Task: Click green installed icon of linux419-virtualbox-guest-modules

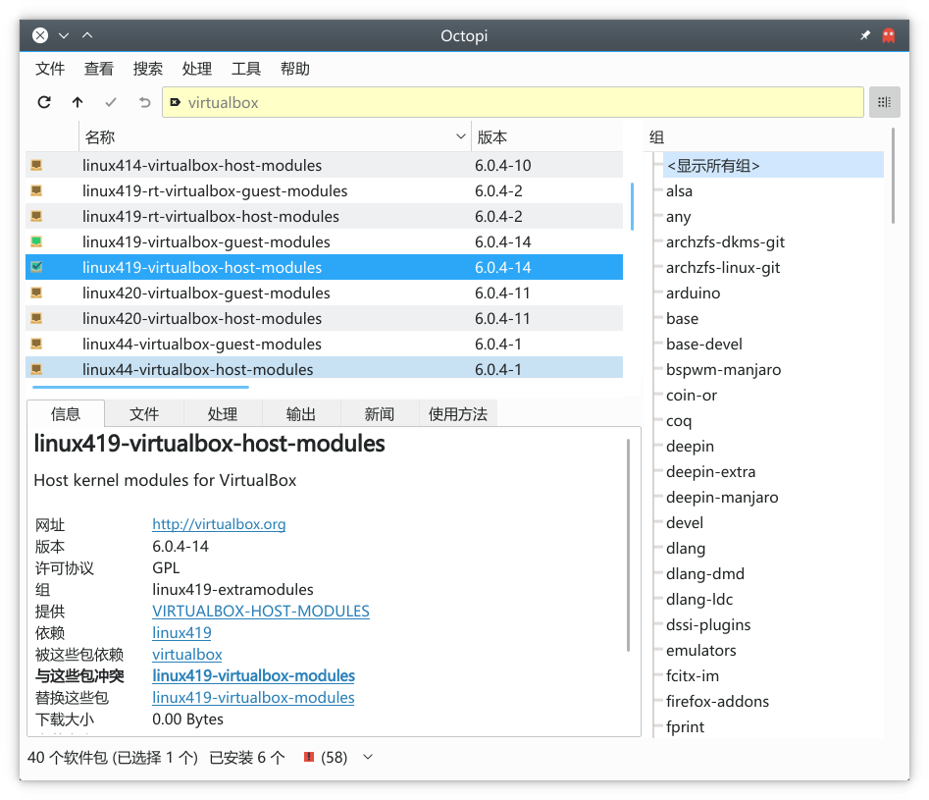Action: (x=36, y=241)
